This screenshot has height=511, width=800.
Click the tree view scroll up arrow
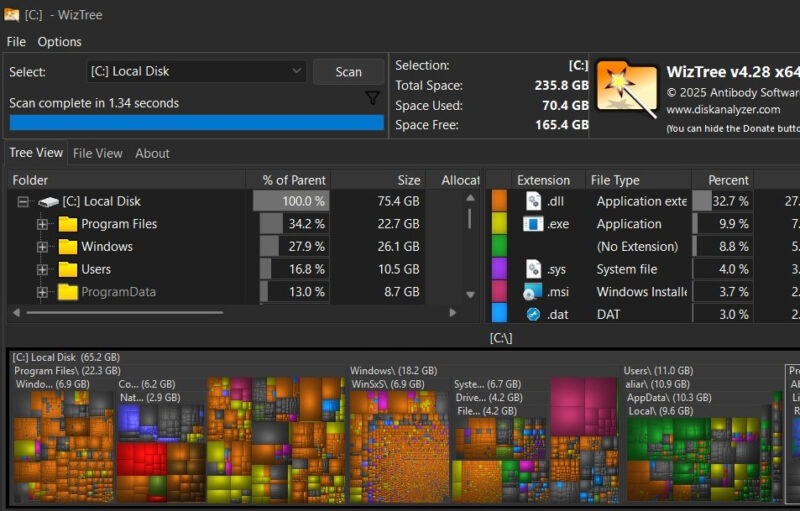(470, 198)
